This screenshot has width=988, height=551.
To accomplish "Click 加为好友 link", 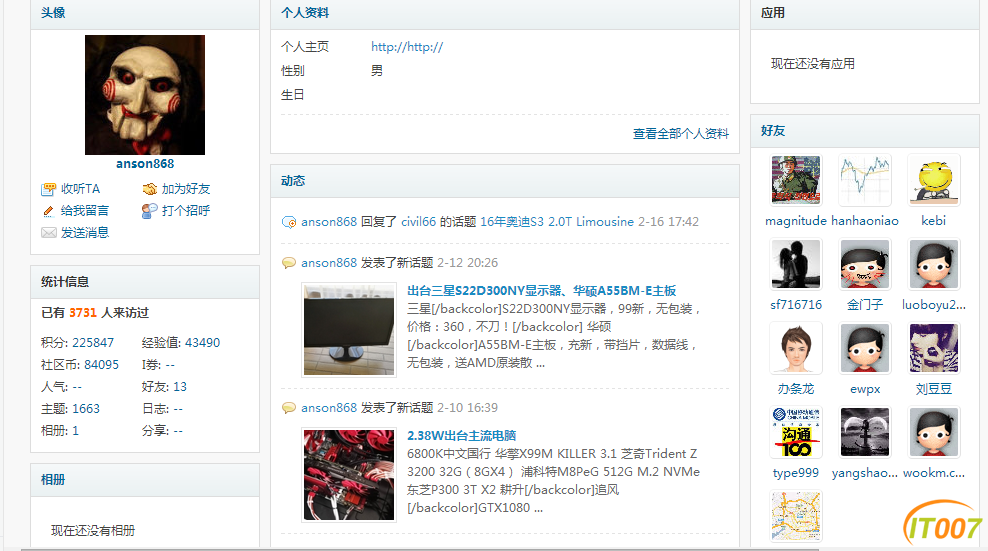I will [186, 189].
